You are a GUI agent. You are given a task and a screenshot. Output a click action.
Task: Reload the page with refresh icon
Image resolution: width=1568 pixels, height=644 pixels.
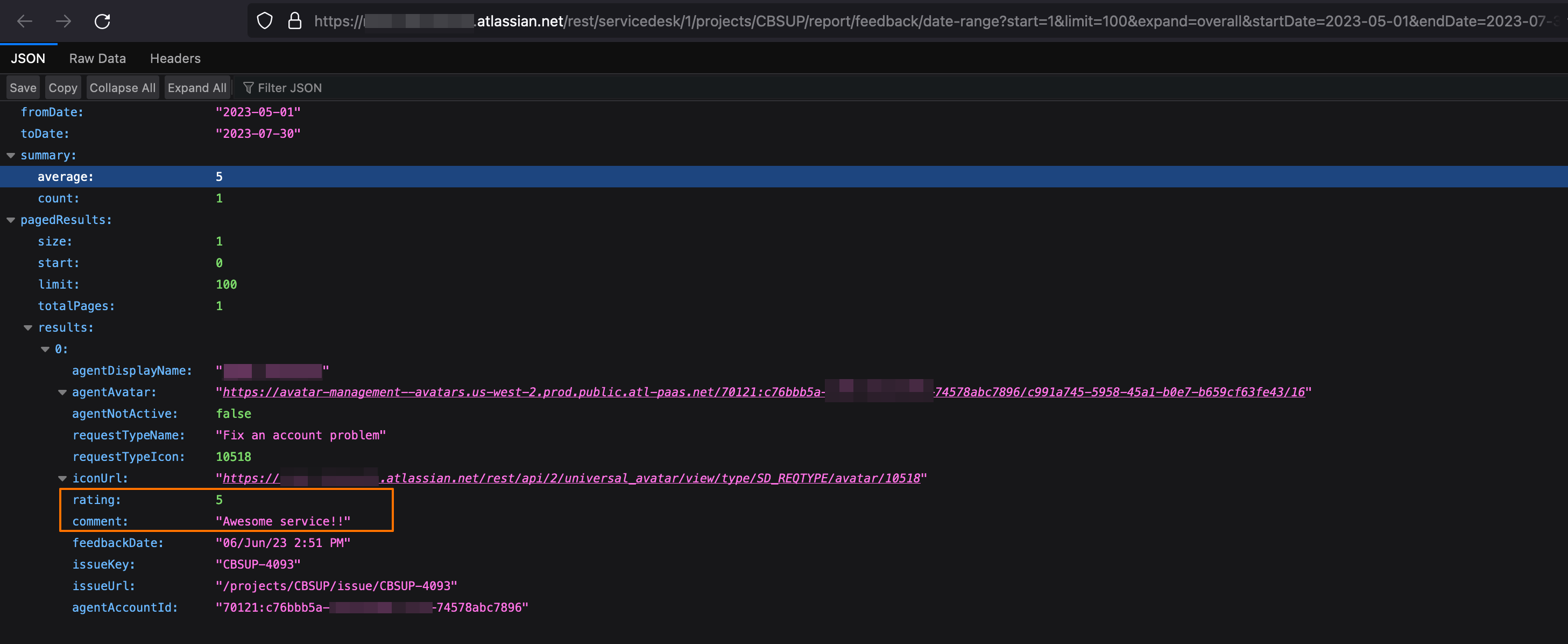tap(102, 22)
